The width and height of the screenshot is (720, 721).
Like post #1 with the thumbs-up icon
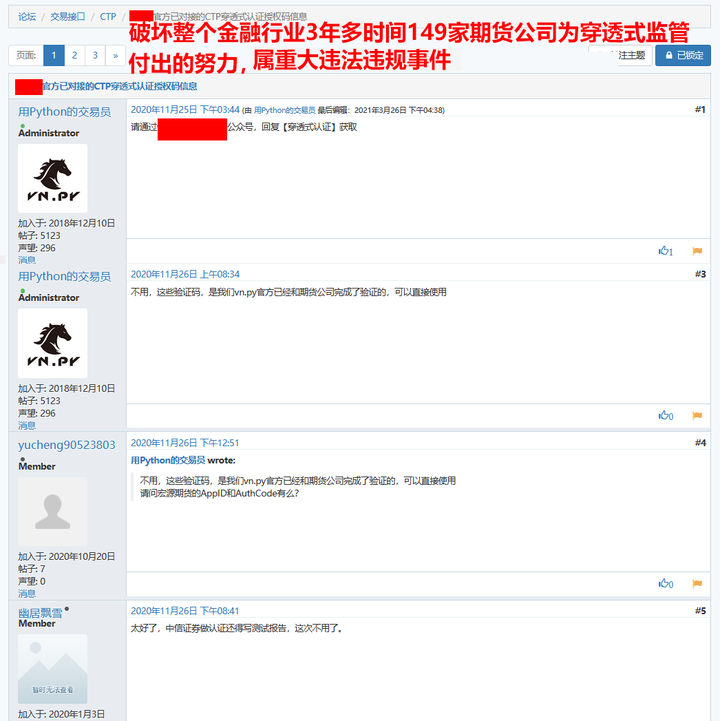tap(665, 251)
